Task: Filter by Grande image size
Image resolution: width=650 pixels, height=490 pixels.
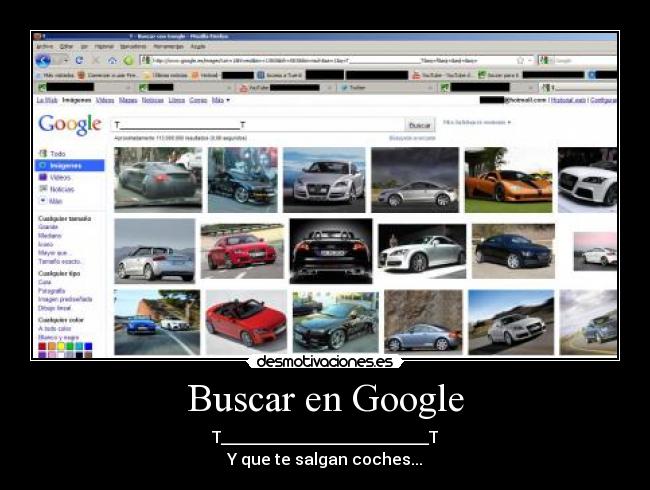Action: pyautogui.click(x=48, y=227)
